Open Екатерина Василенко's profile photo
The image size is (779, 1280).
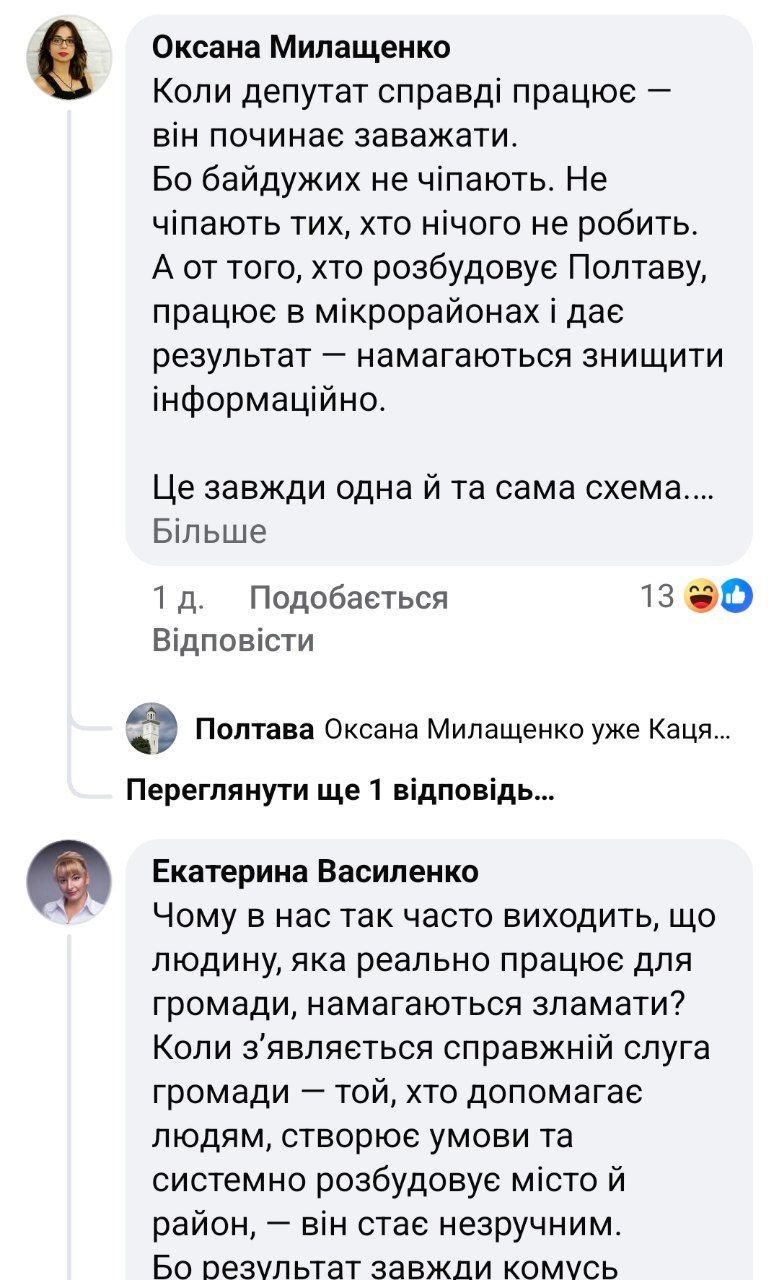[68, 881]
